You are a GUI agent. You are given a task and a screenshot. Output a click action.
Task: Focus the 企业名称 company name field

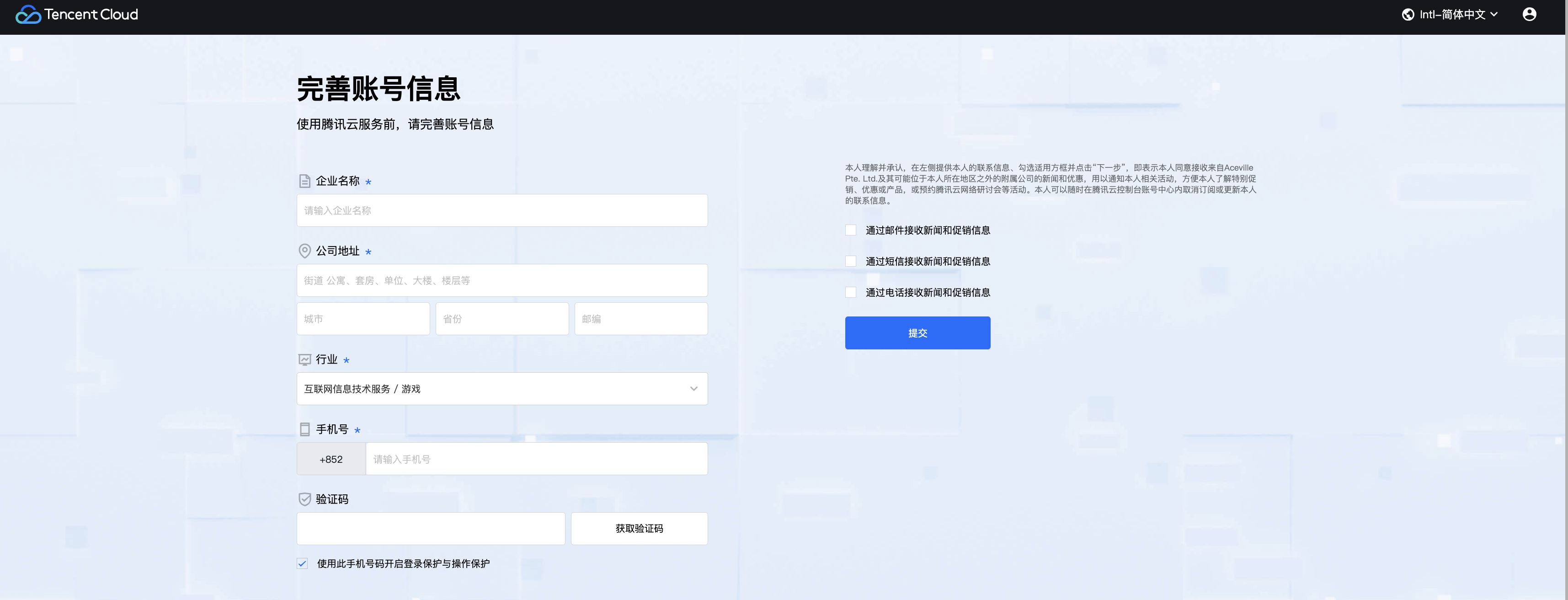(x=501, y=211)
